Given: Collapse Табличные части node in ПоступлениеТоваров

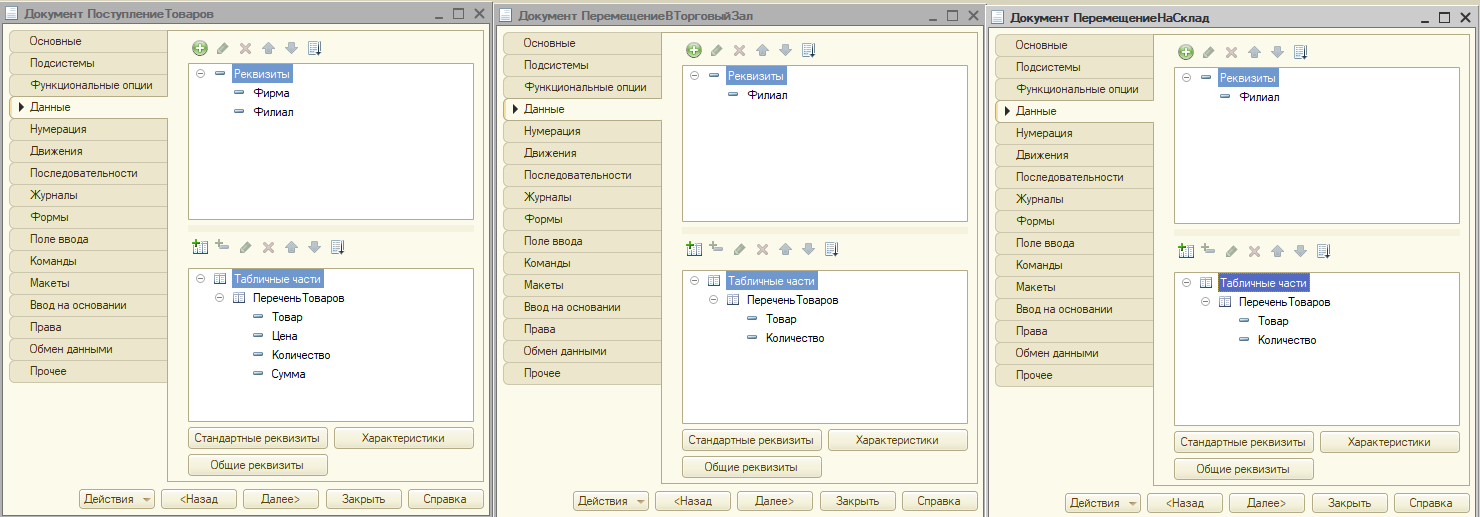Looking at the screenshot, I should point(201,279).
